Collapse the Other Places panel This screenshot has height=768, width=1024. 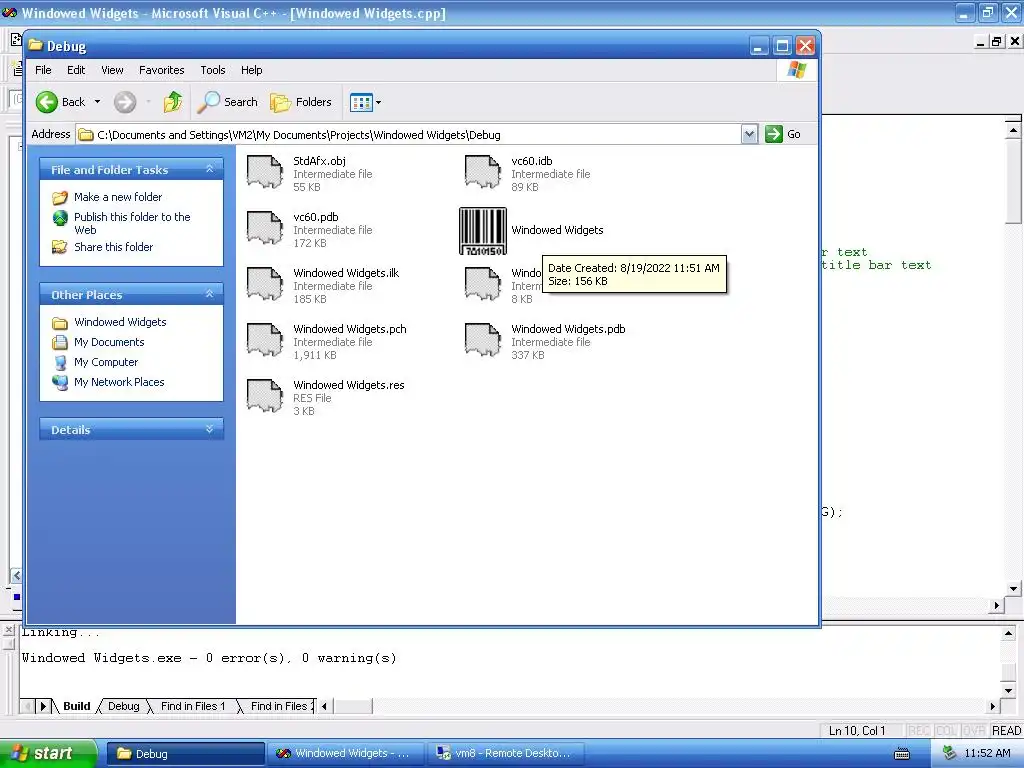click(210, 294)
